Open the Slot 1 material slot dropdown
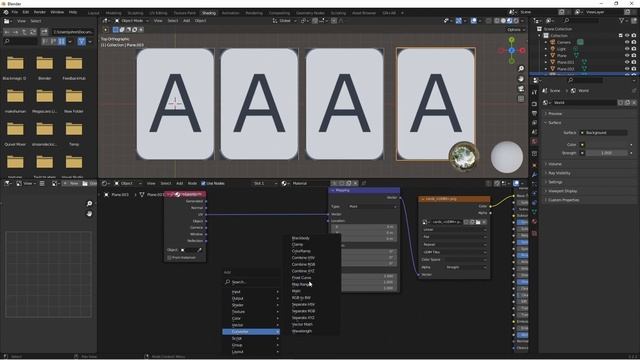 (264, 183)
